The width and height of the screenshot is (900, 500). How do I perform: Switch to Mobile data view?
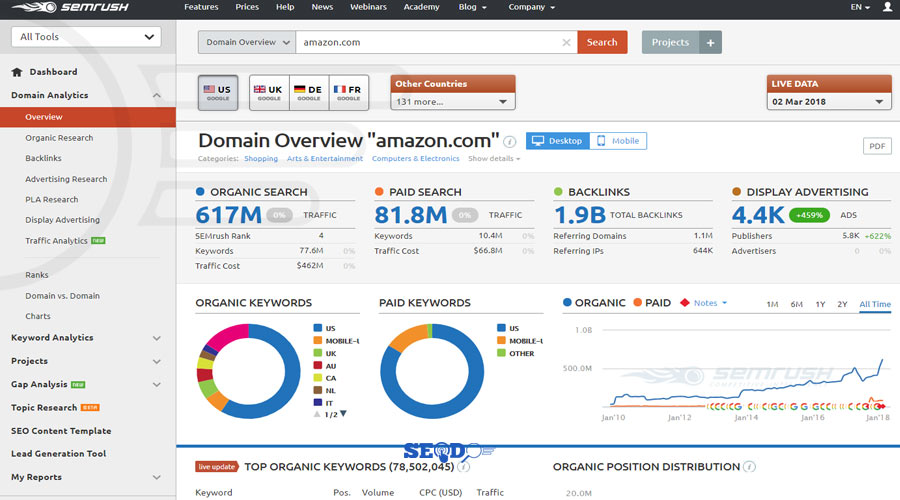[618, 141]
